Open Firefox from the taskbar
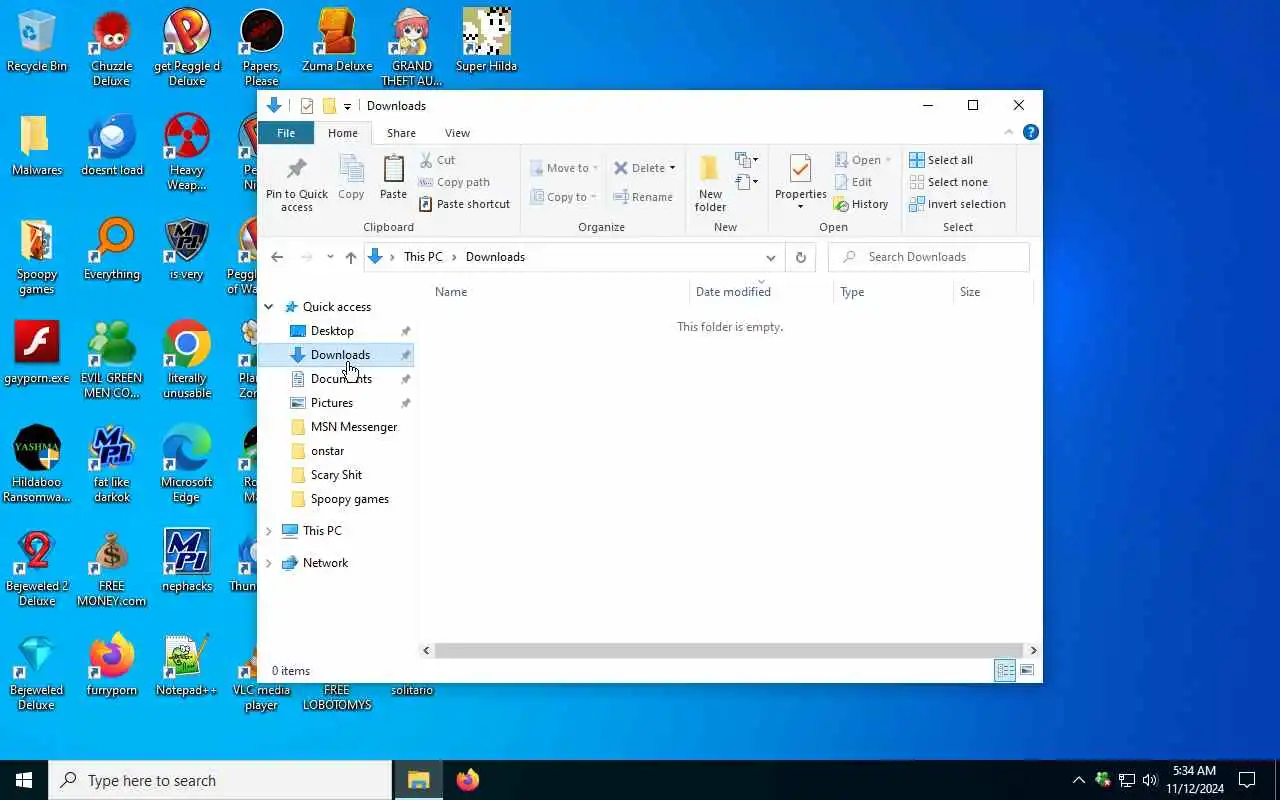Screen dimensions: 1280x800 (x=467, y=780)
